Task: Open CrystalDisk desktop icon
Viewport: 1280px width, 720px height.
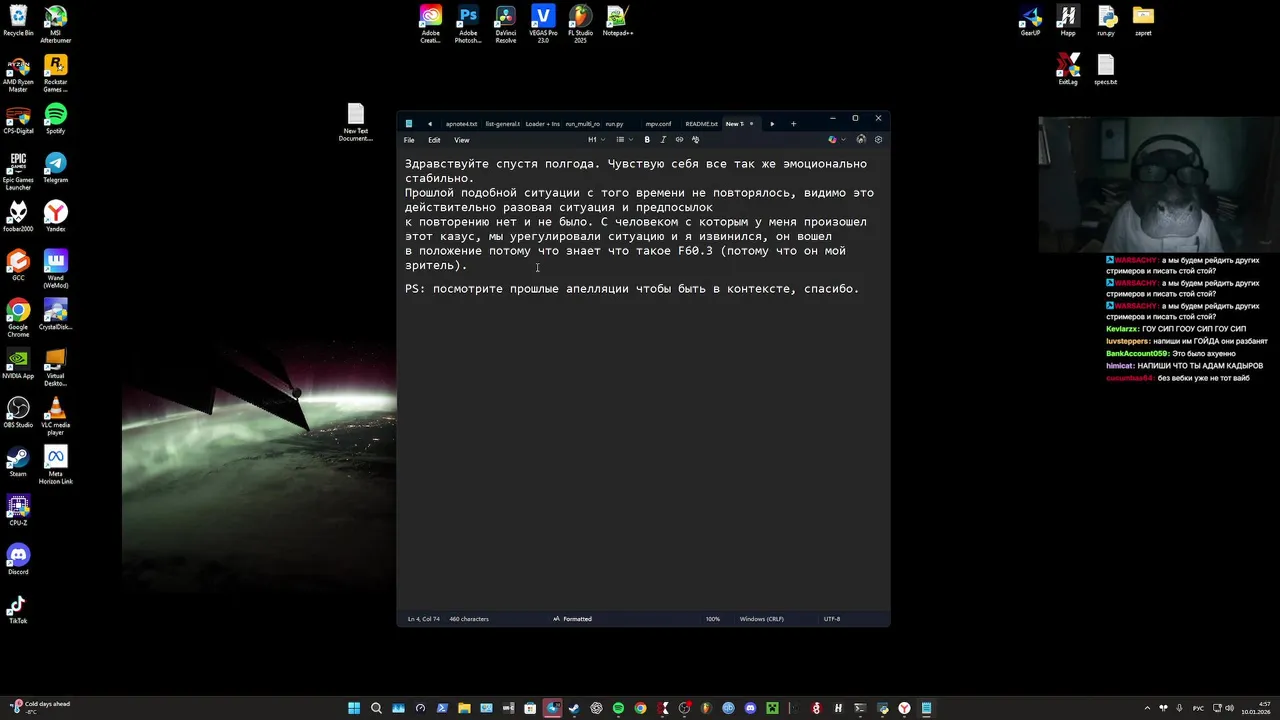Action: coord(56,315)
